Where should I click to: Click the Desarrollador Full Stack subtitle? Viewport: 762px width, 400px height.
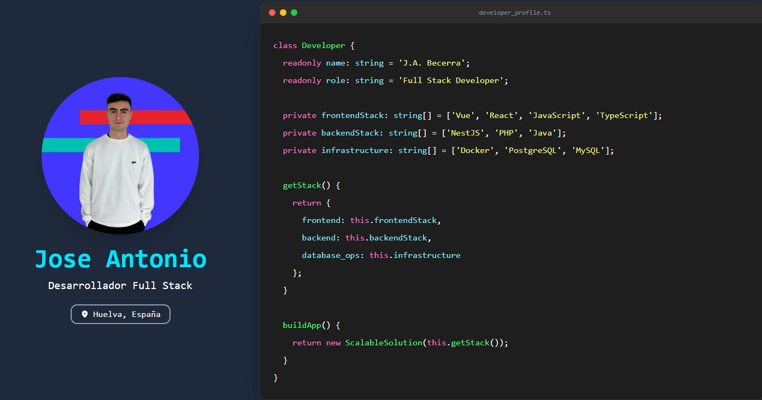tap(120, 285)
